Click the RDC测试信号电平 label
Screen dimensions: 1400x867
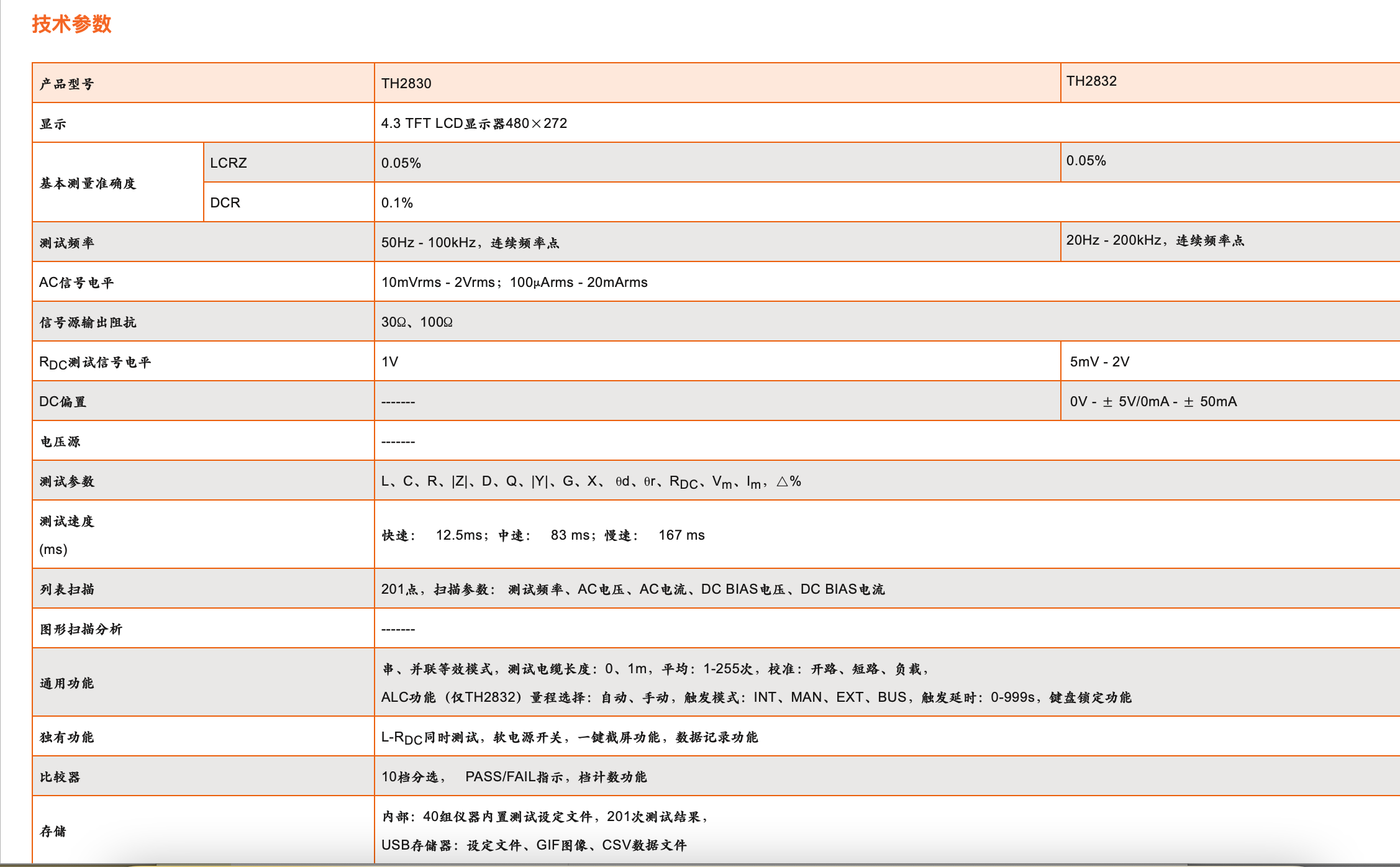point(95,362)
